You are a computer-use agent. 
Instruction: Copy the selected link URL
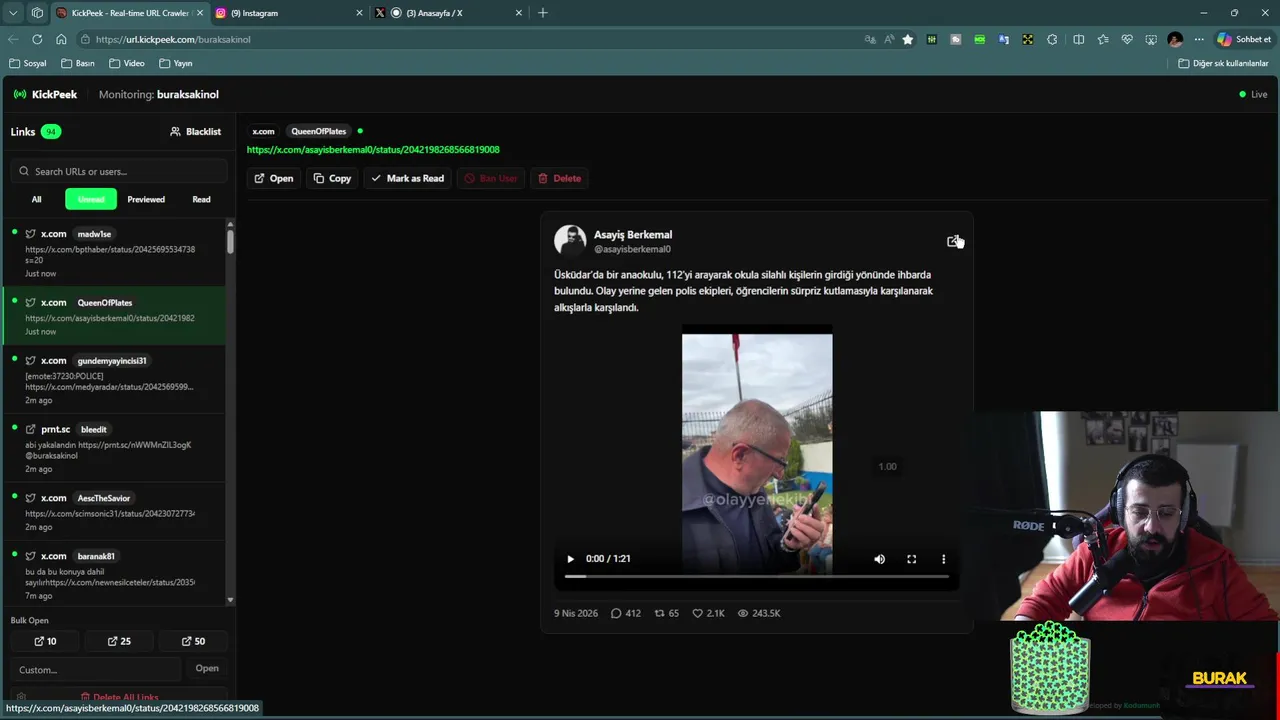[x=332, y=178]
